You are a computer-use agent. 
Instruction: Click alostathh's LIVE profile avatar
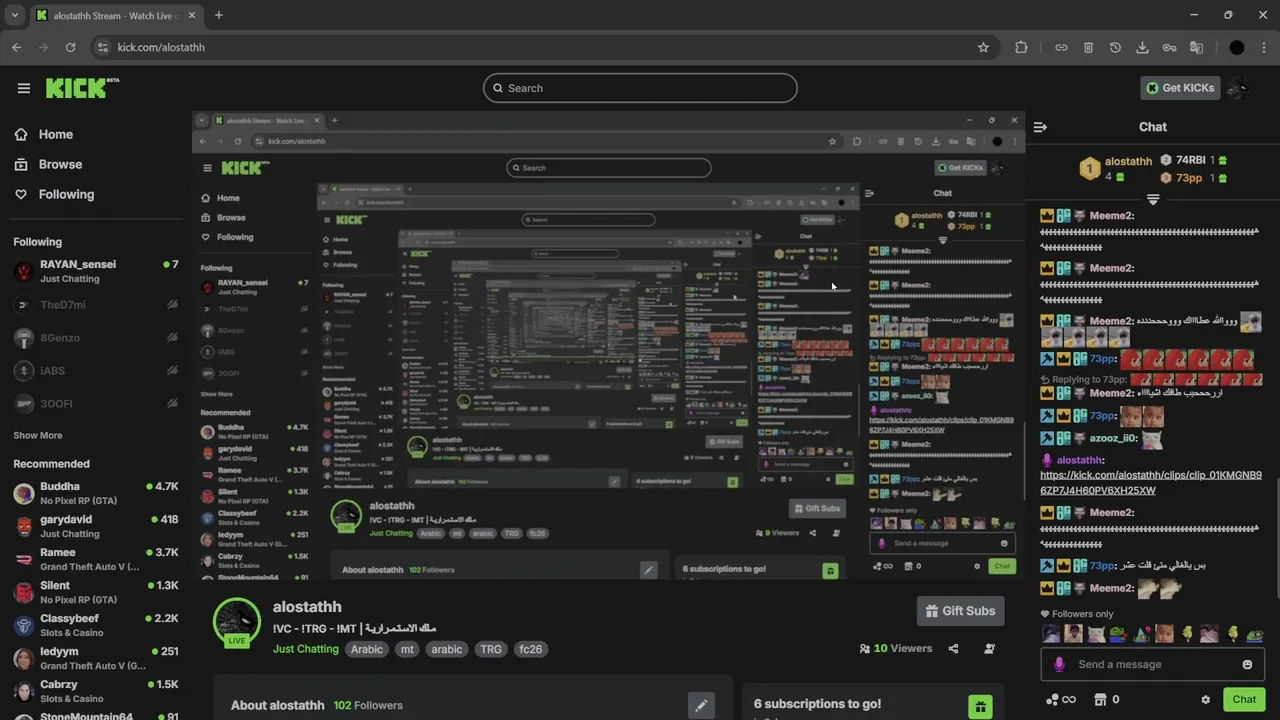[x=237, y=622]
